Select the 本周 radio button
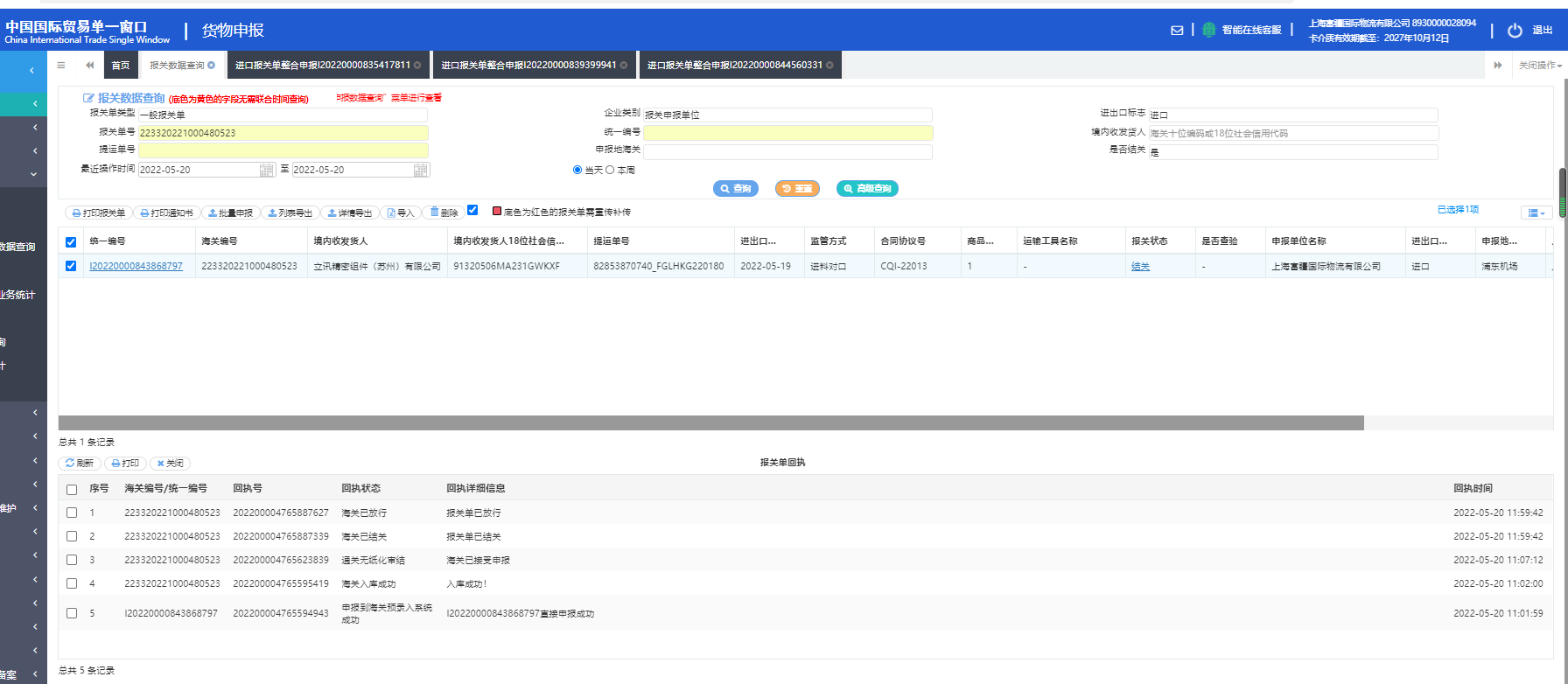Viewport: 1568px width, 684px height. click(610, 170)
